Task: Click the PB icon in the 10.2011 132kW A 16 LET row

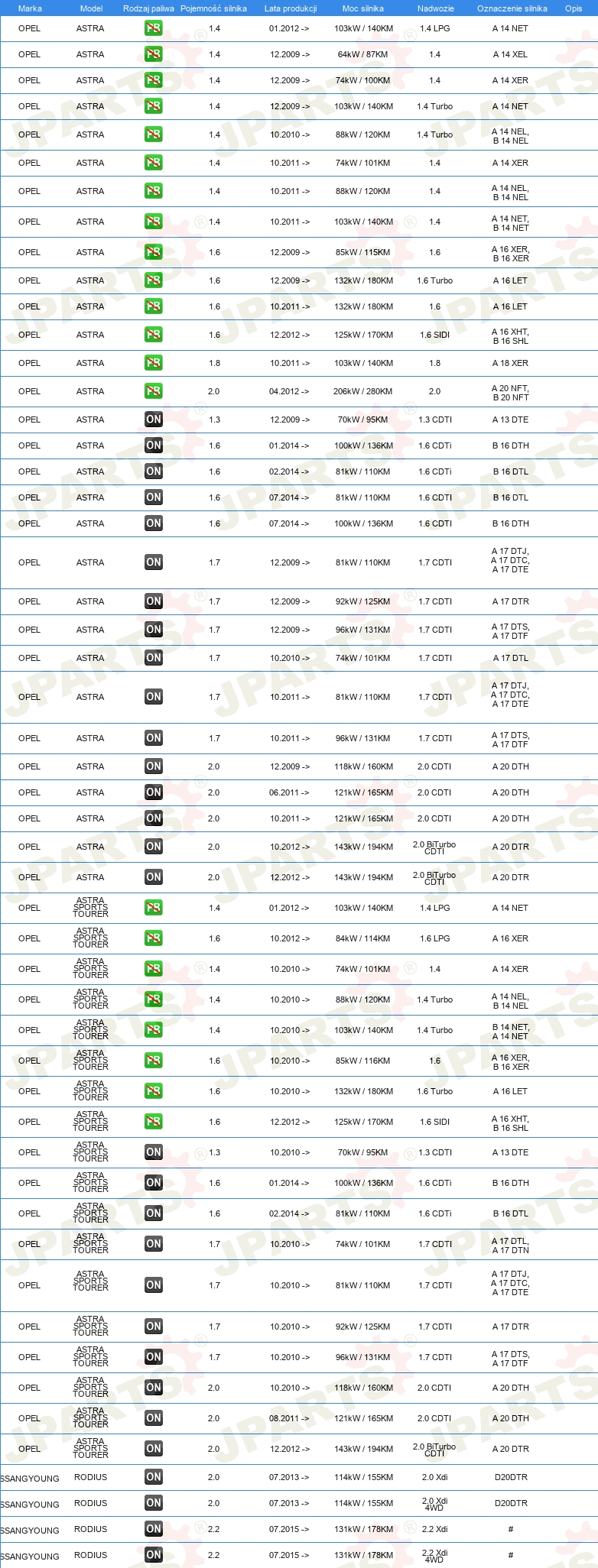Action: tap(154, 306)
